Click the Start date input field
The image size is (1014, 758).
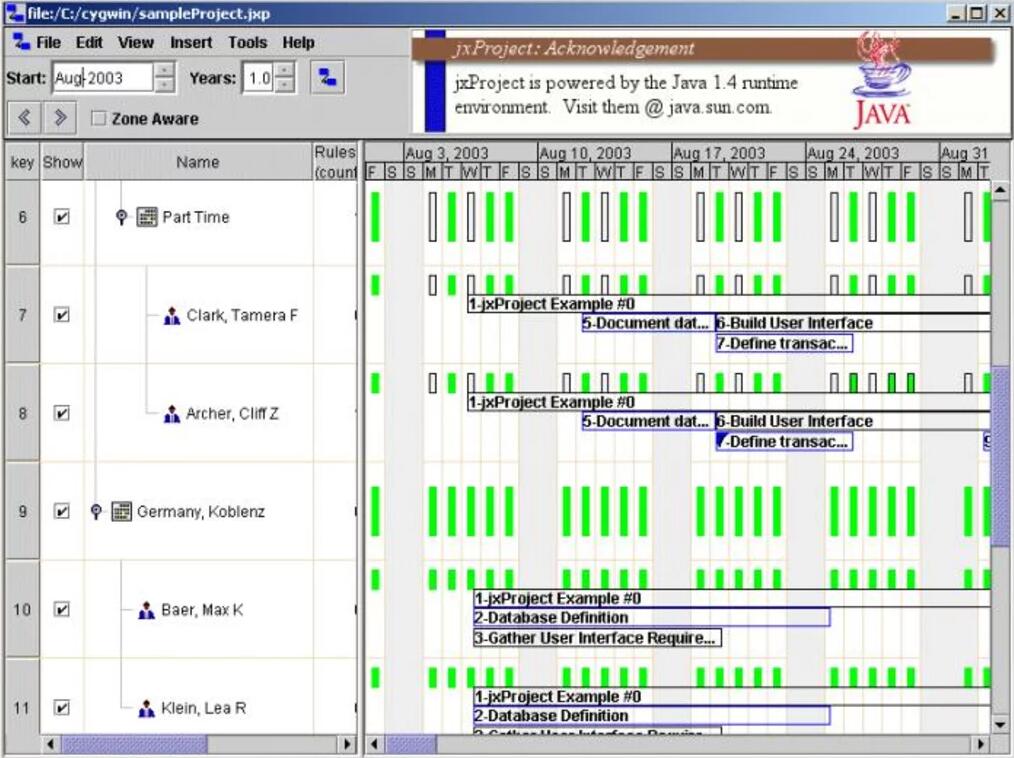(x=102, y=78)
